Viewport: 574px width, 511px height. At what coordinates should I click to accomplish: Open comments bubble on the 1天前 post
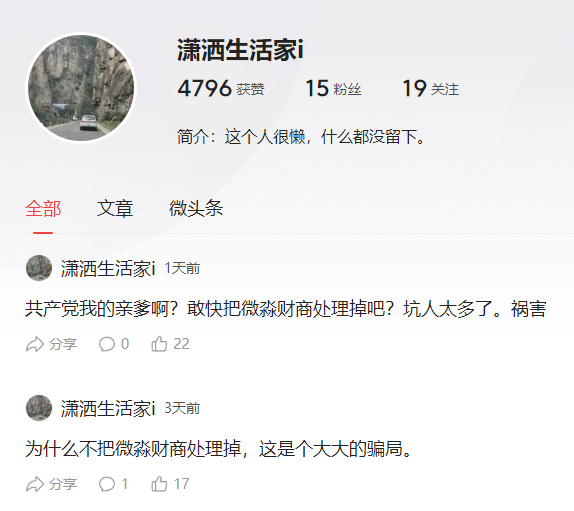pyautogui.click(x=107, y=344)
